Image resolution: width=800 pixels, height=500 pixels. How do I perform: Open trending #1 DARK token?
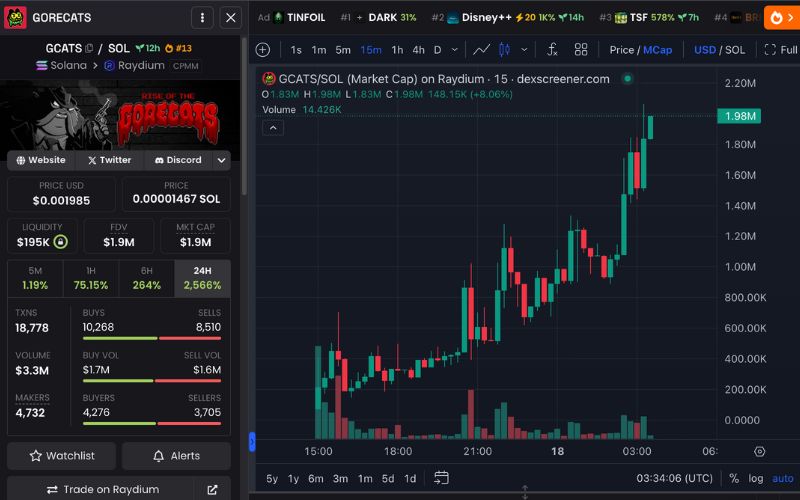coord(379,18)
